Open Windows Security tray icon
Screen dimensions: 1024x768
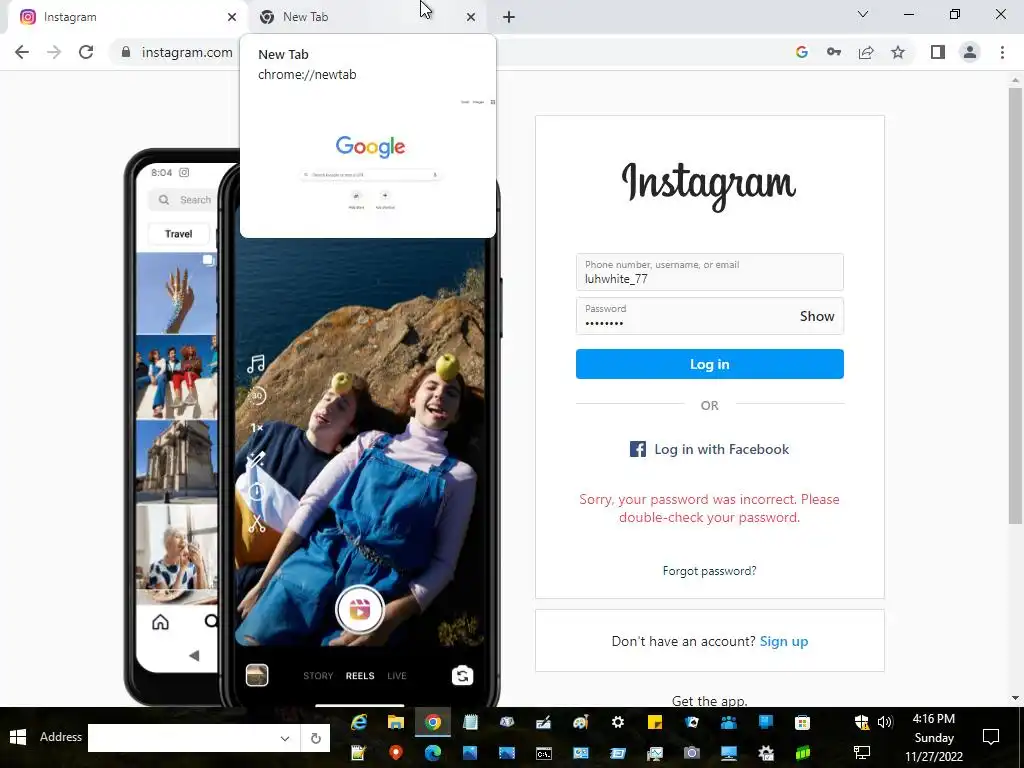click(x=861, y=722)
